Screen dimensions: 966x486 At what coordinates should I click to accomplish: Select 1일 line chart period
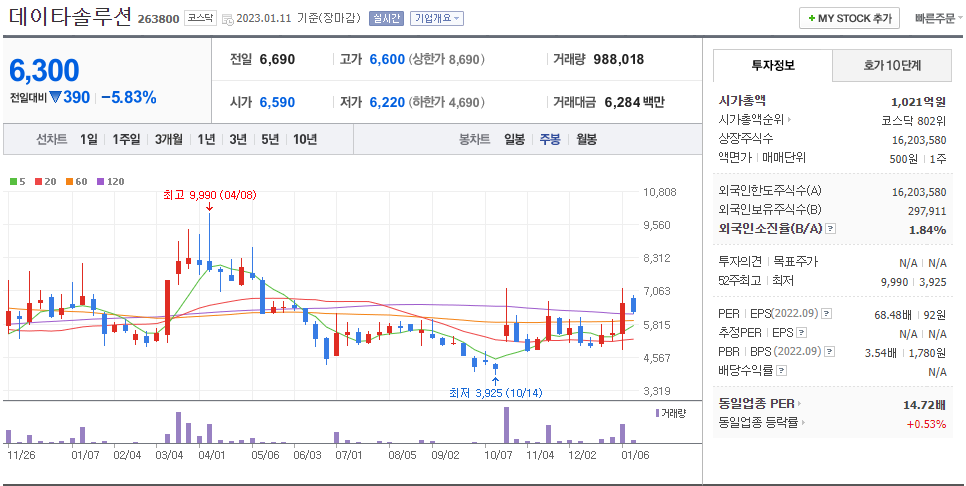[x=89, y=140]
